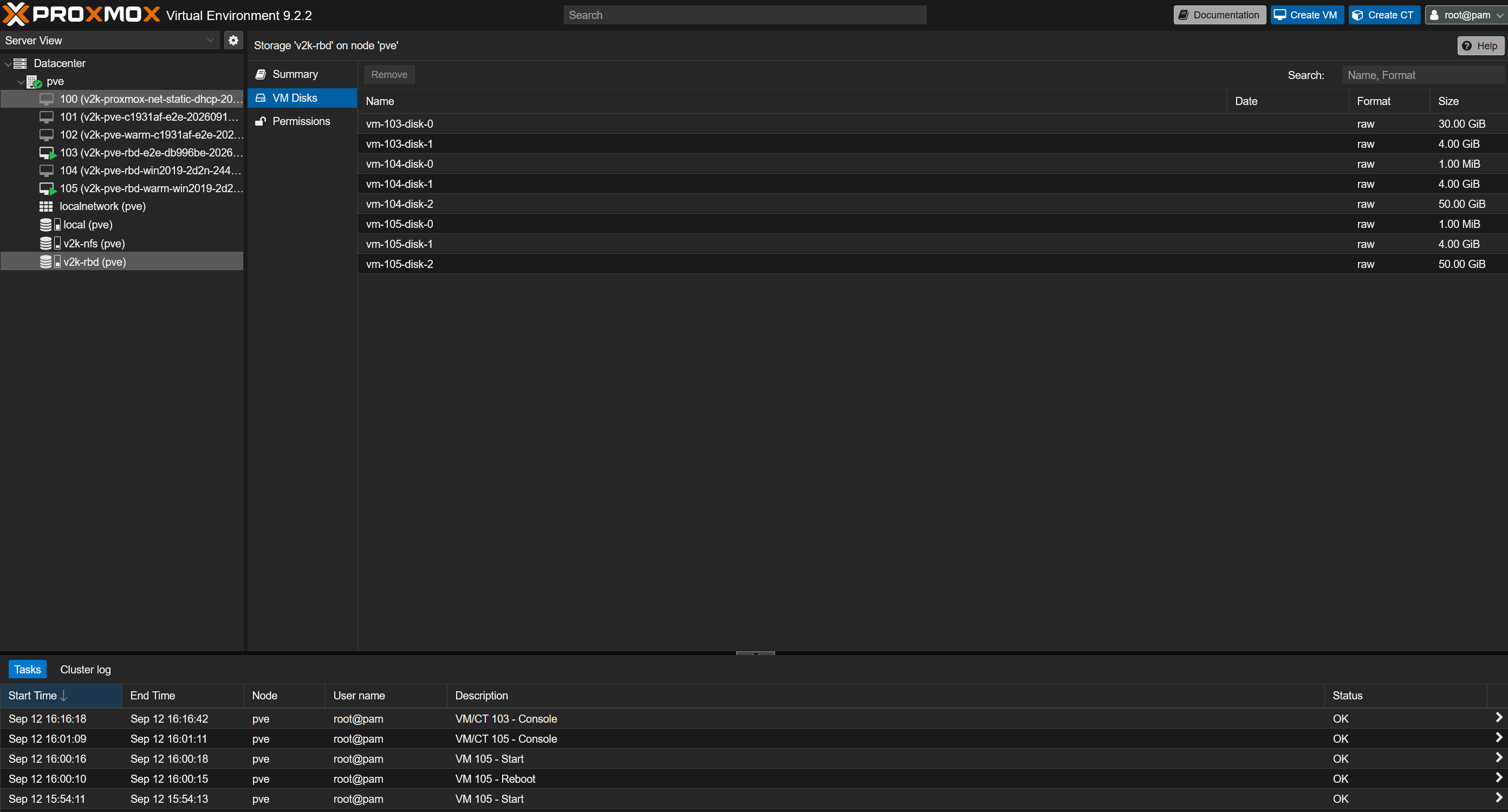Select the vm-104-disk-1 row
The image size is (1508, 812).
(x=933, y=184)
